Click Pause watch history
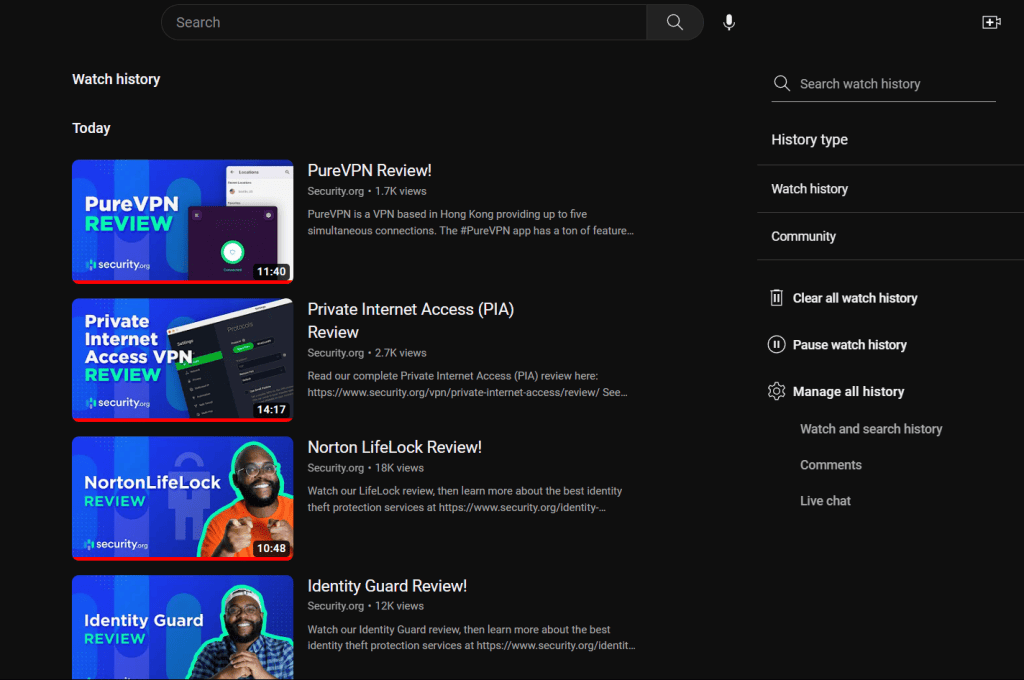 click(x=851, y=344)
